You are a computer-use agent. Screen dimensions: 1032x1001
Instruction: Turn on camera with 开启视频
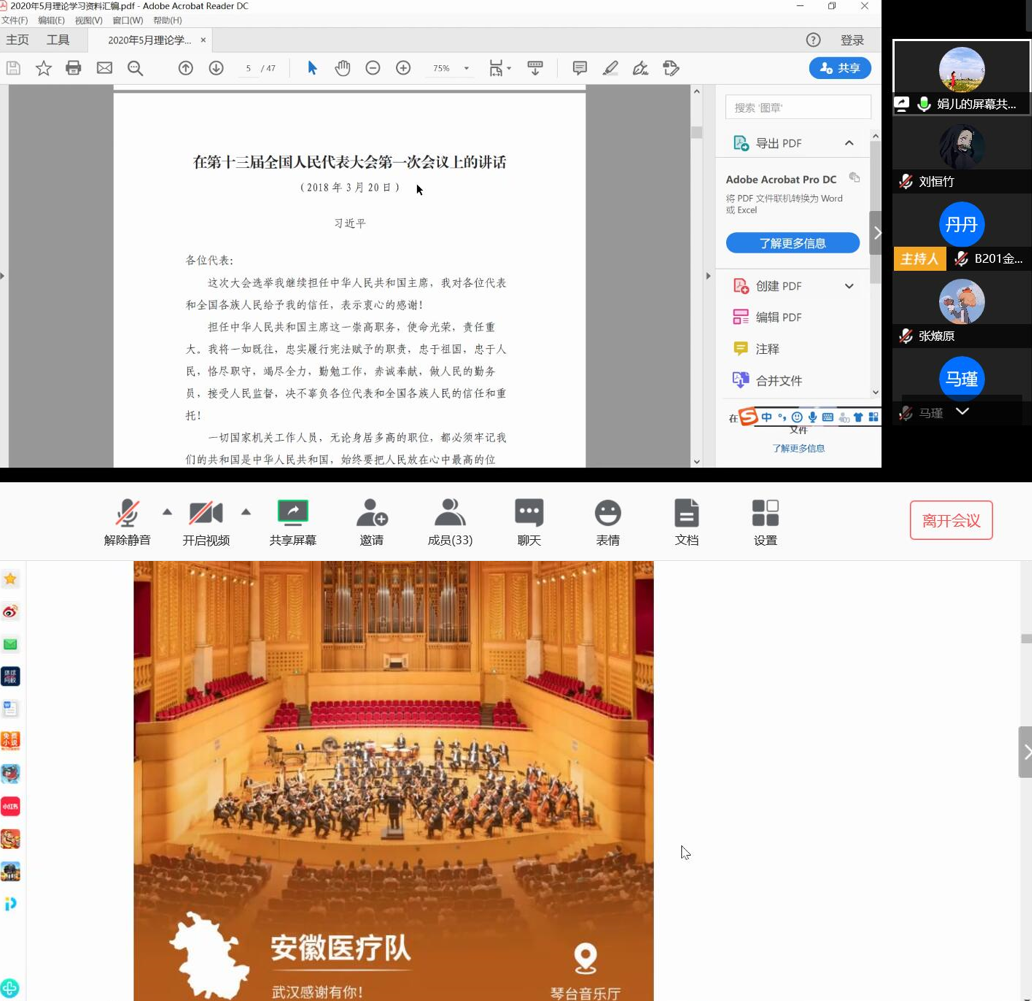tap(206, 522)
